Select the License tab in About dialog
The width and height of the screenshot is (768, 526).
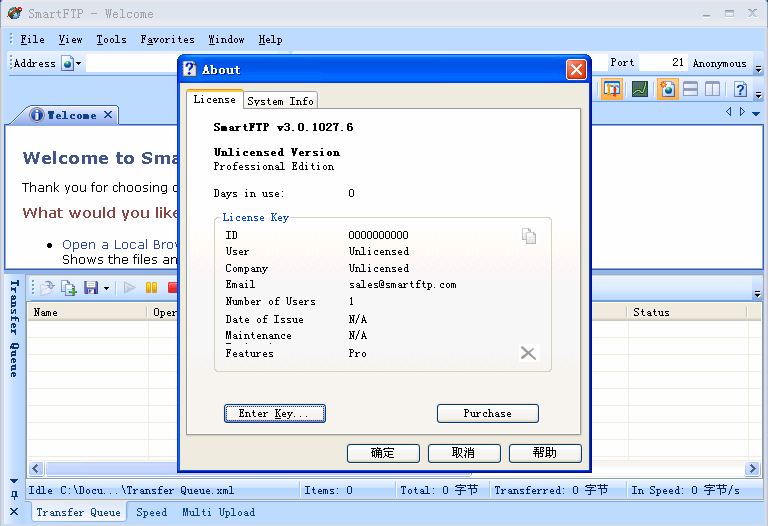215,99
